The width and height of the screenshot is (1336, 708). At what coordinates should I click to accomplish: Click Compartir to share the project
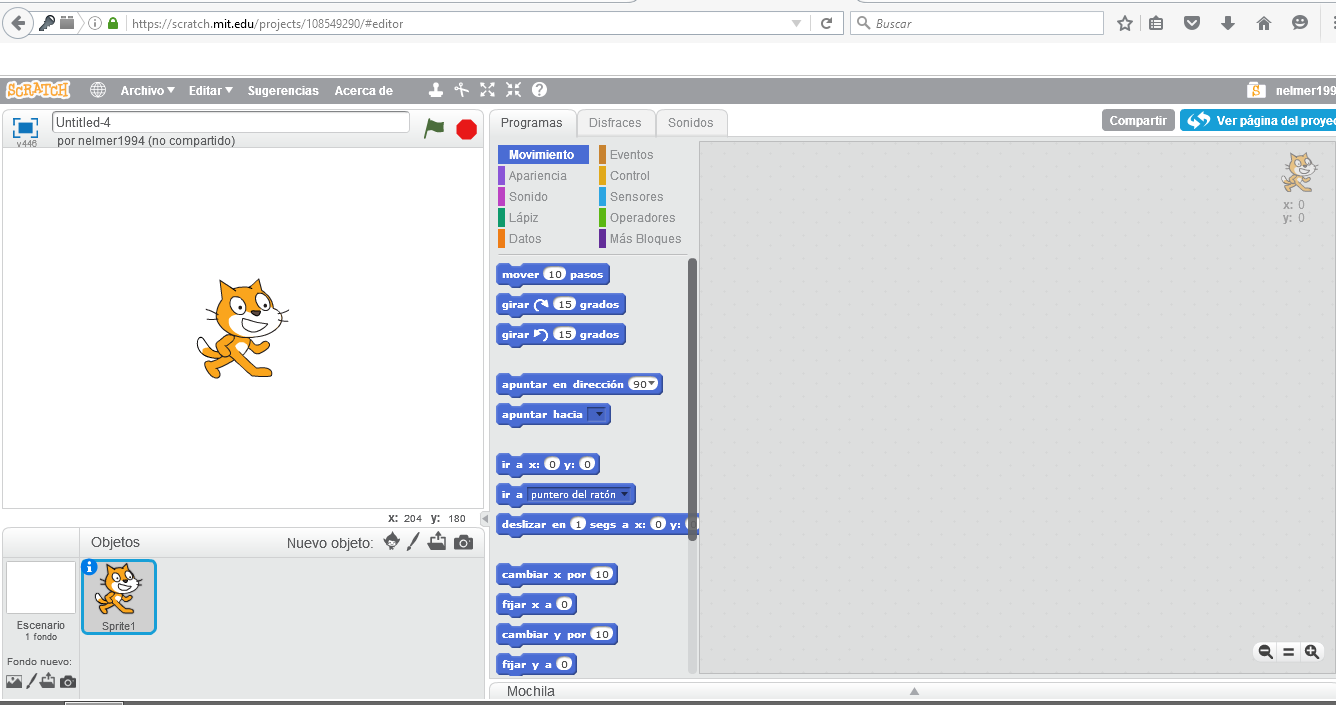(x=1138, y=119)
